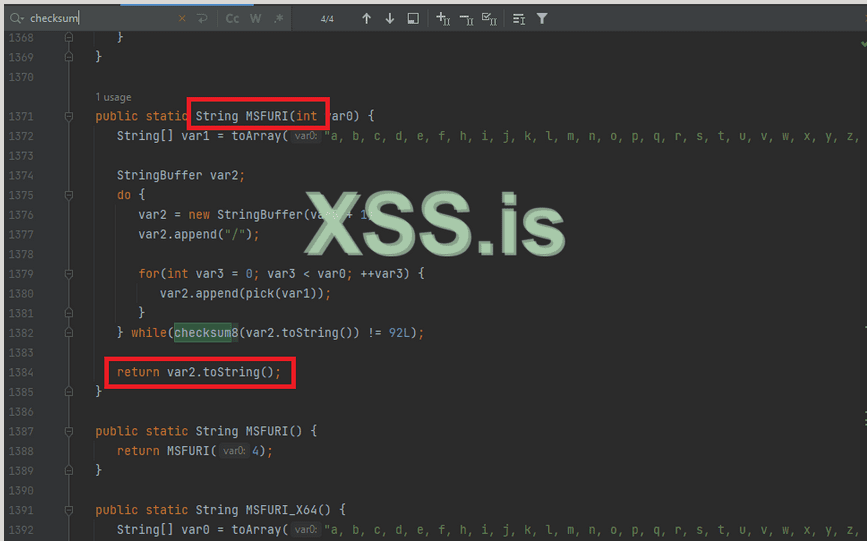Click the 4/4 match counter
This screenshot has width=867, height=541.
click(x=327, y=19)
